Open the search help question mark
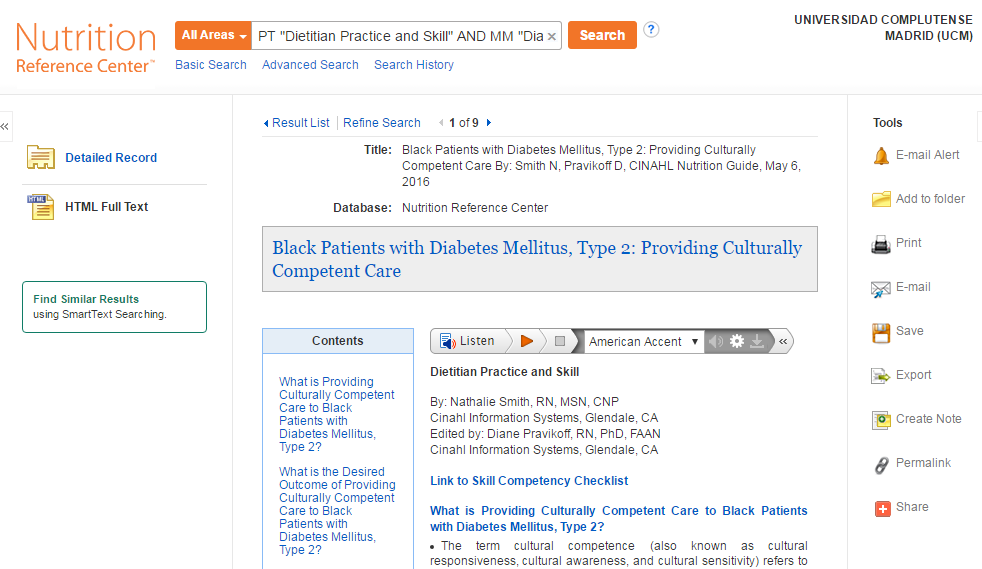 click(651, 29)
